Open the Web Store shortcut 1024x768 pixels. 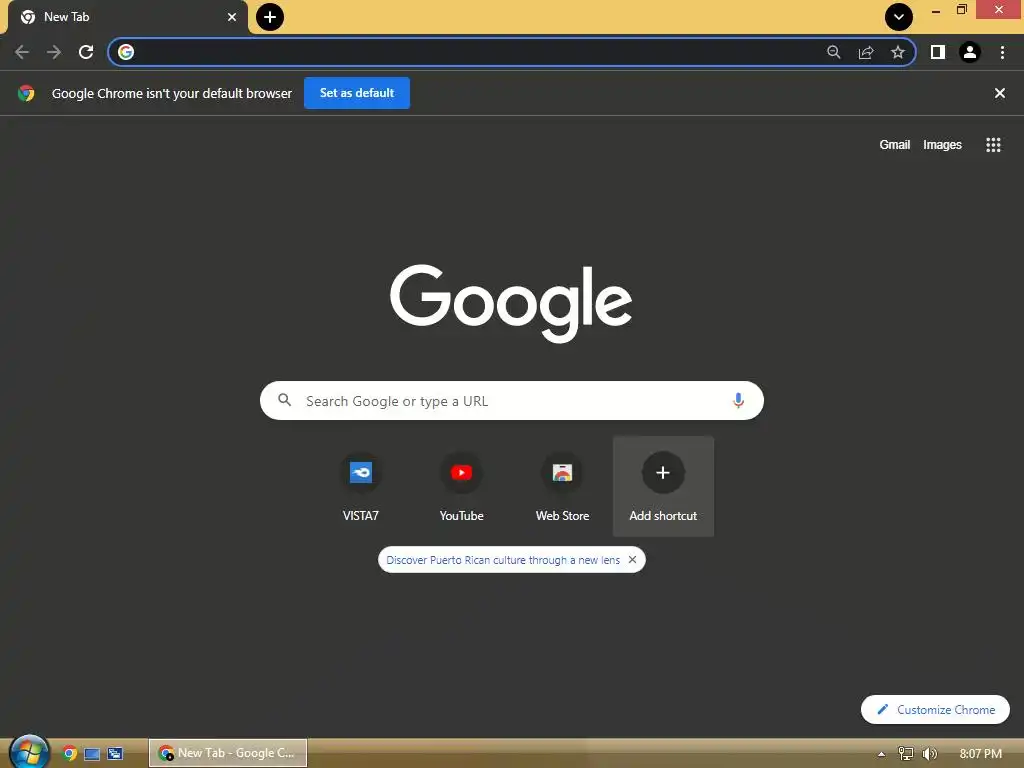click(562, 487)
